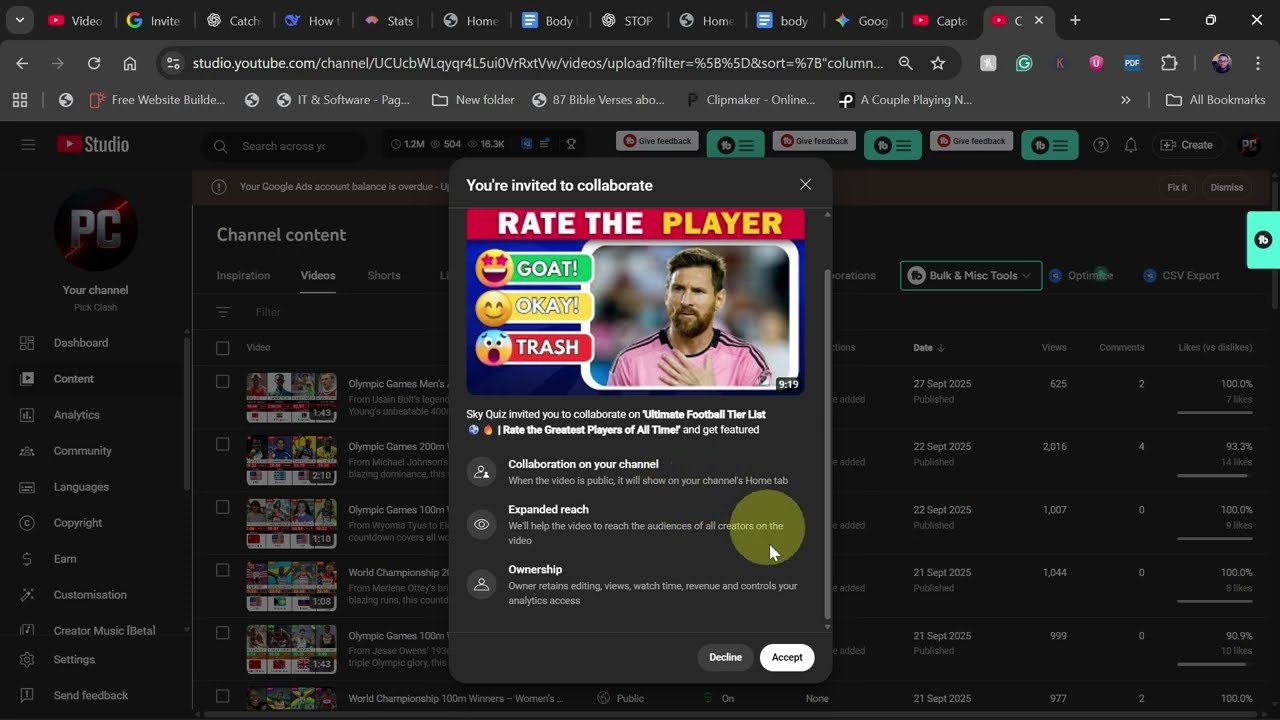Open a new browser tab
Viewport: 1280px width, 720px height.
(x=1075, y=20)
